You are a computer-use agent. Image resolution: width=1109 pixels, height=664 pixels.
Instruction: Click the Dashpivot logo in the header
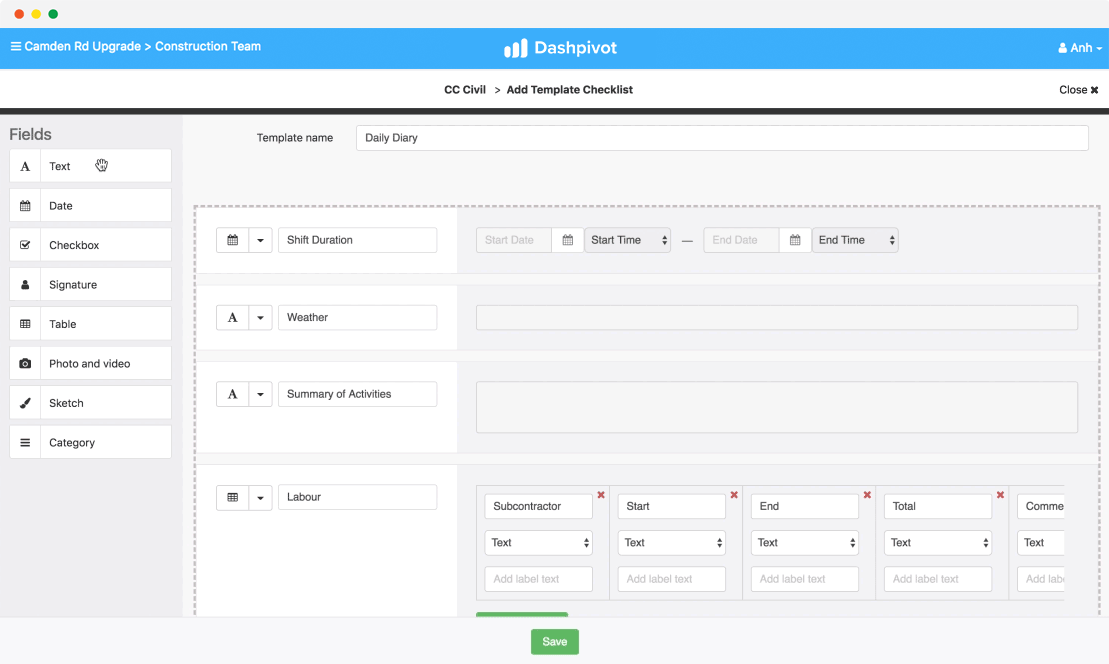[x=560, y=48]
